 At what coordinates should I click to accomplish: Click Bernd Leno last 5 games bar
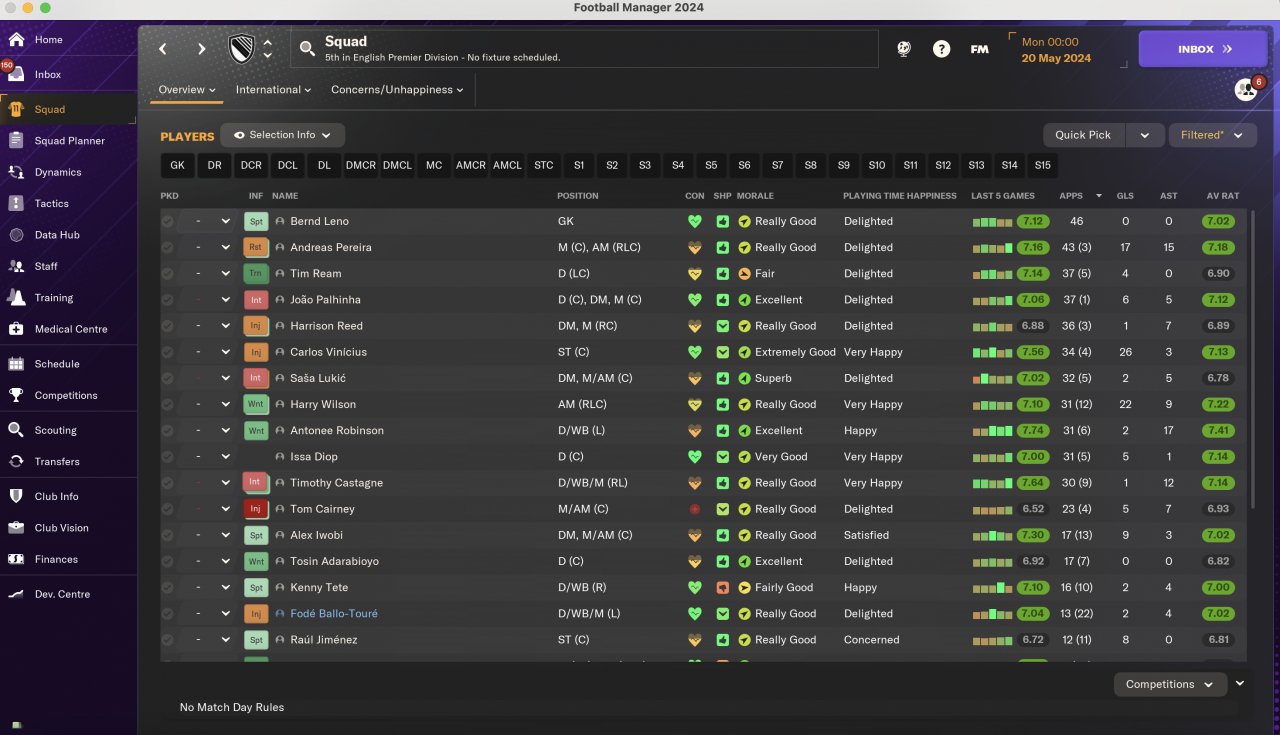(993, 221)
